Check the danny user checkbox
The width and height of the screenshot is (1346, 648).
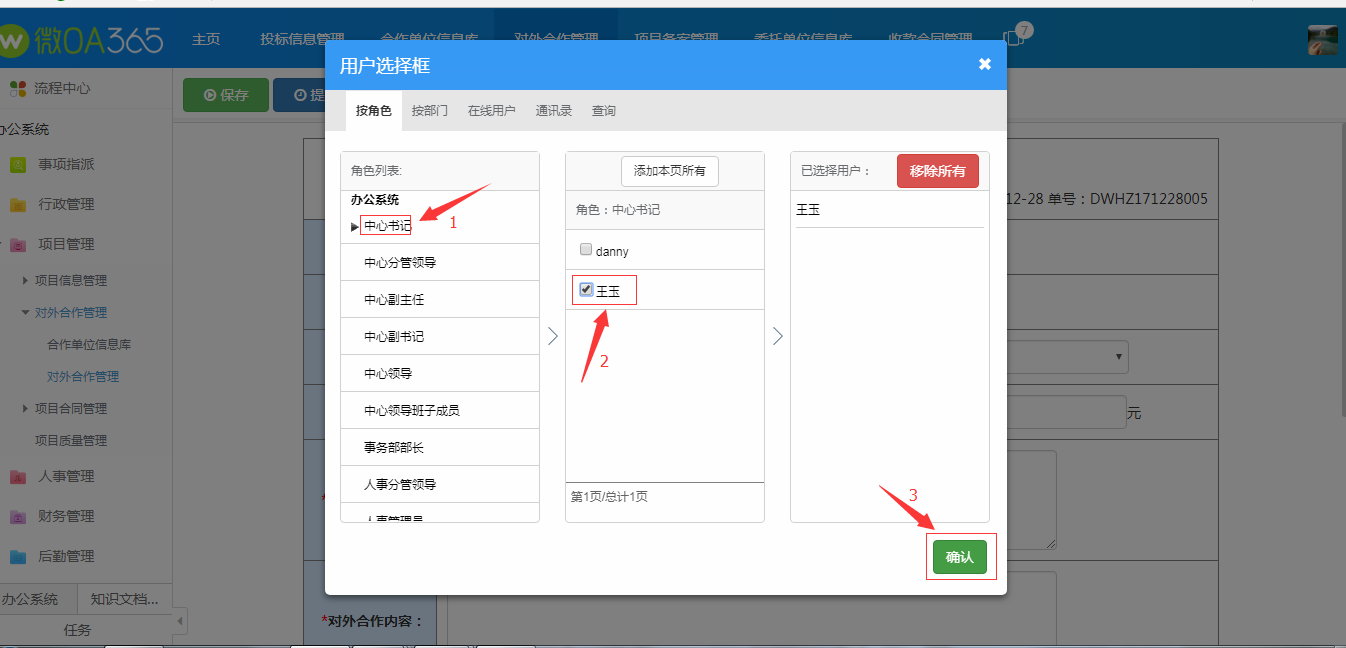tap(586, 250)
